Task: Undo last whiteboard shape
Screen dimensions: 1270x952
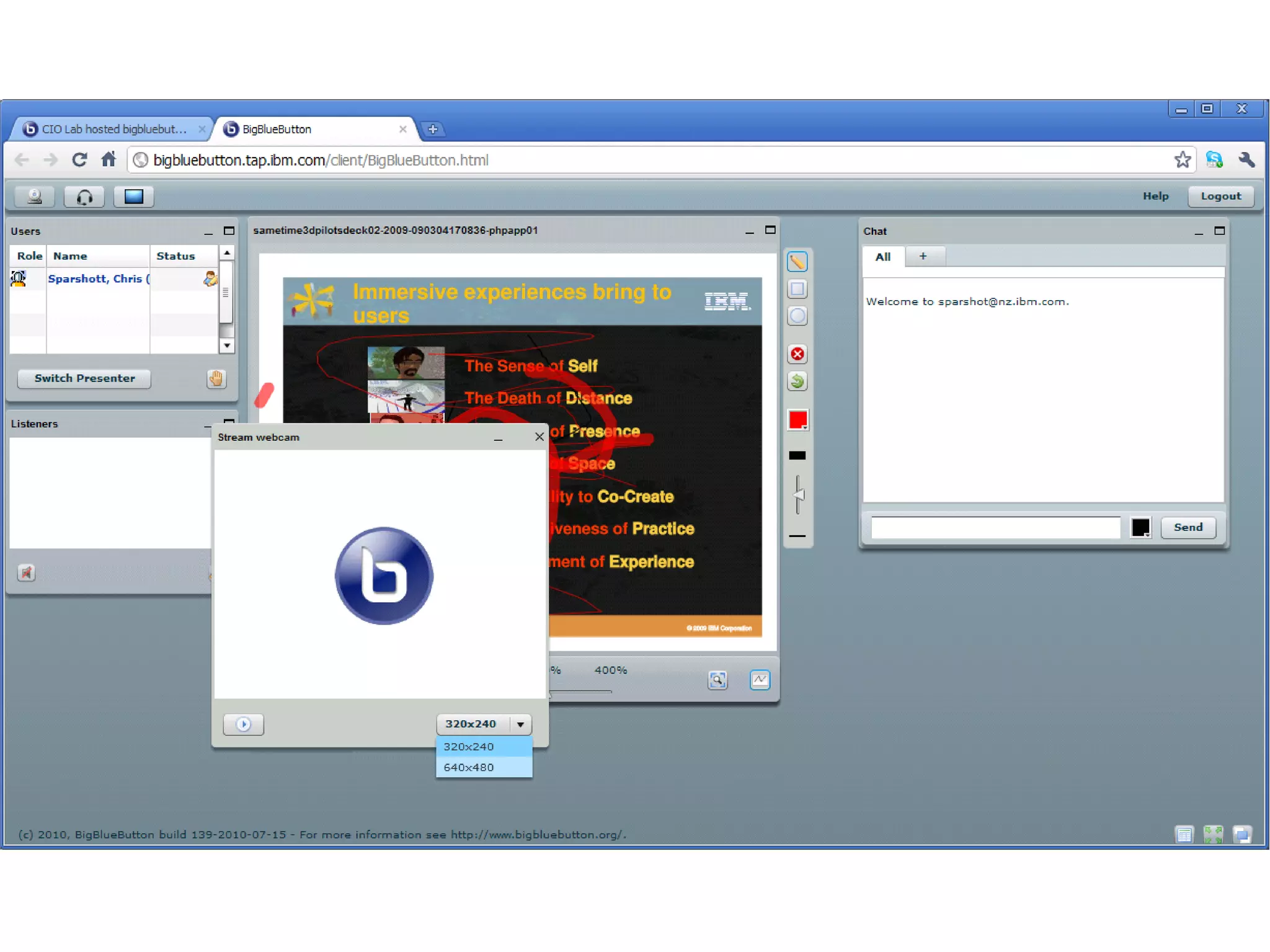Action: pos(797,381)
